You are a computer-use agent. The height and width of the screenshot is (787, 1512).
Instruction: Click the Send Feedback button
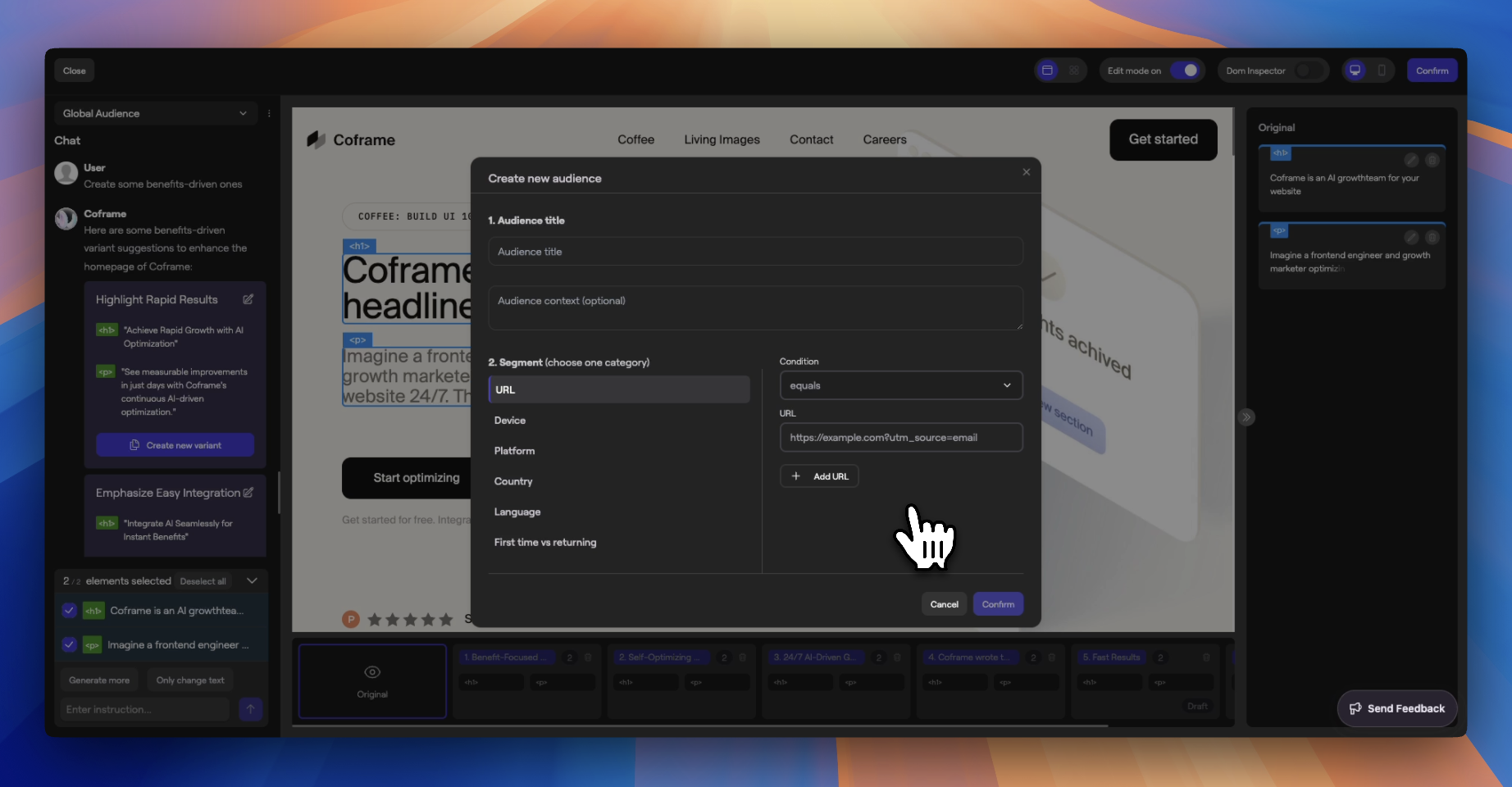[x=1397, y=708]
